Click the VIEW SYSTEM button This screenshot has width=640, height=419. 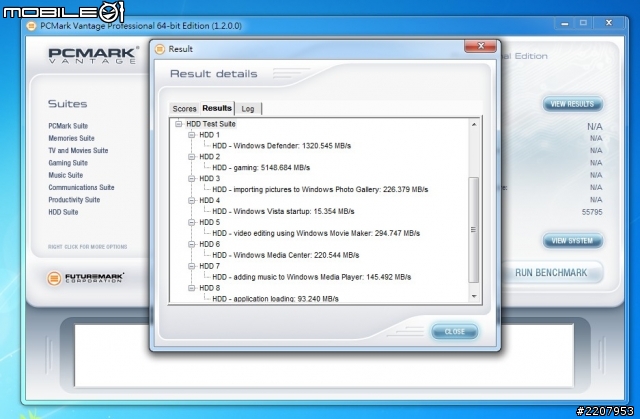(572, 241)
